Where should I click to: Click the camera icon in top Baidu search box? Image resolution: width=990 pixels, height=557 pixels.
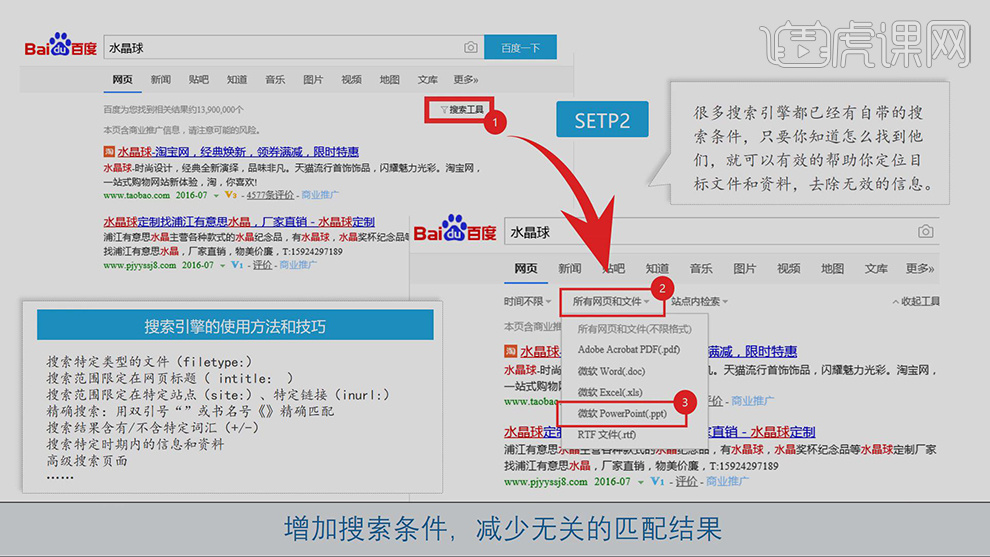click(x=470, y=47)
